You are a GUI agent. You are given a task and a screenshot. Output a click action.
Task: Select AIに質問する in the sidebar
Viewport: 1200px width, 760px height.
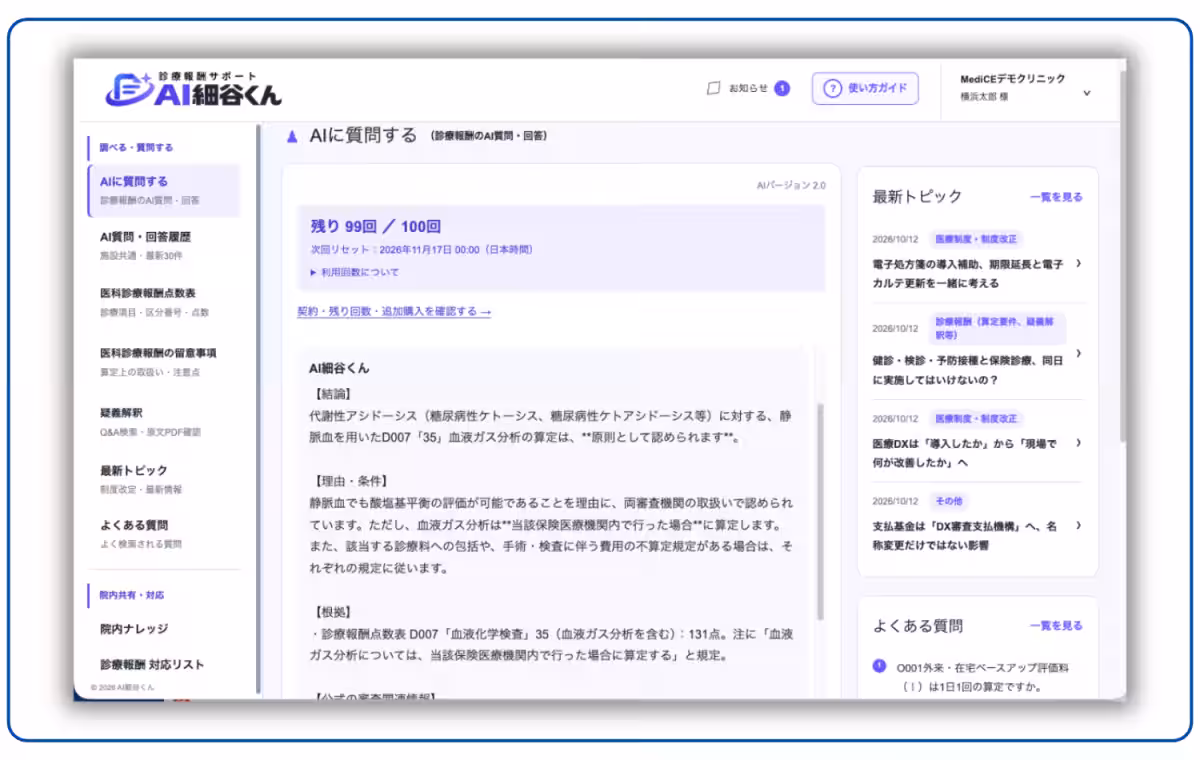tap(164, 190)
